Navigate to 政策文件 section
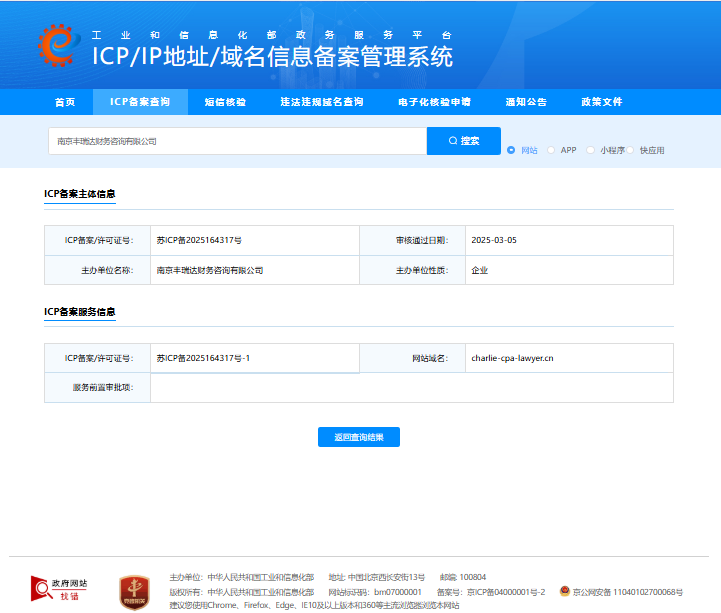The image size is (721, 613). [602, 102]
